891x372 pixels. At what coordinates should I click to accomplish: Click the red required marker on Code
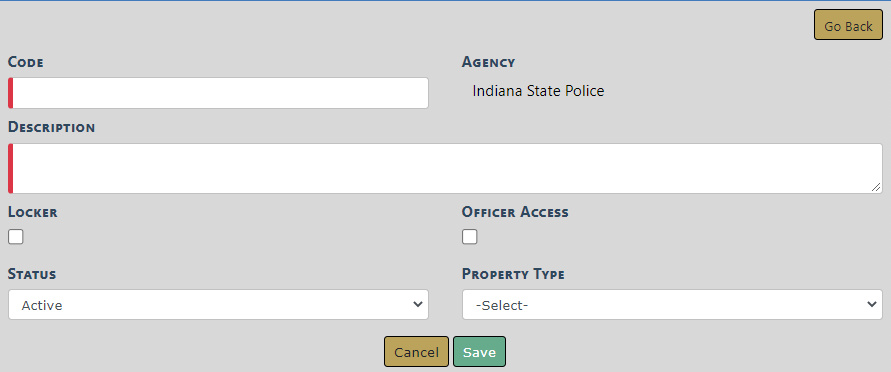[x=10, y=93]
